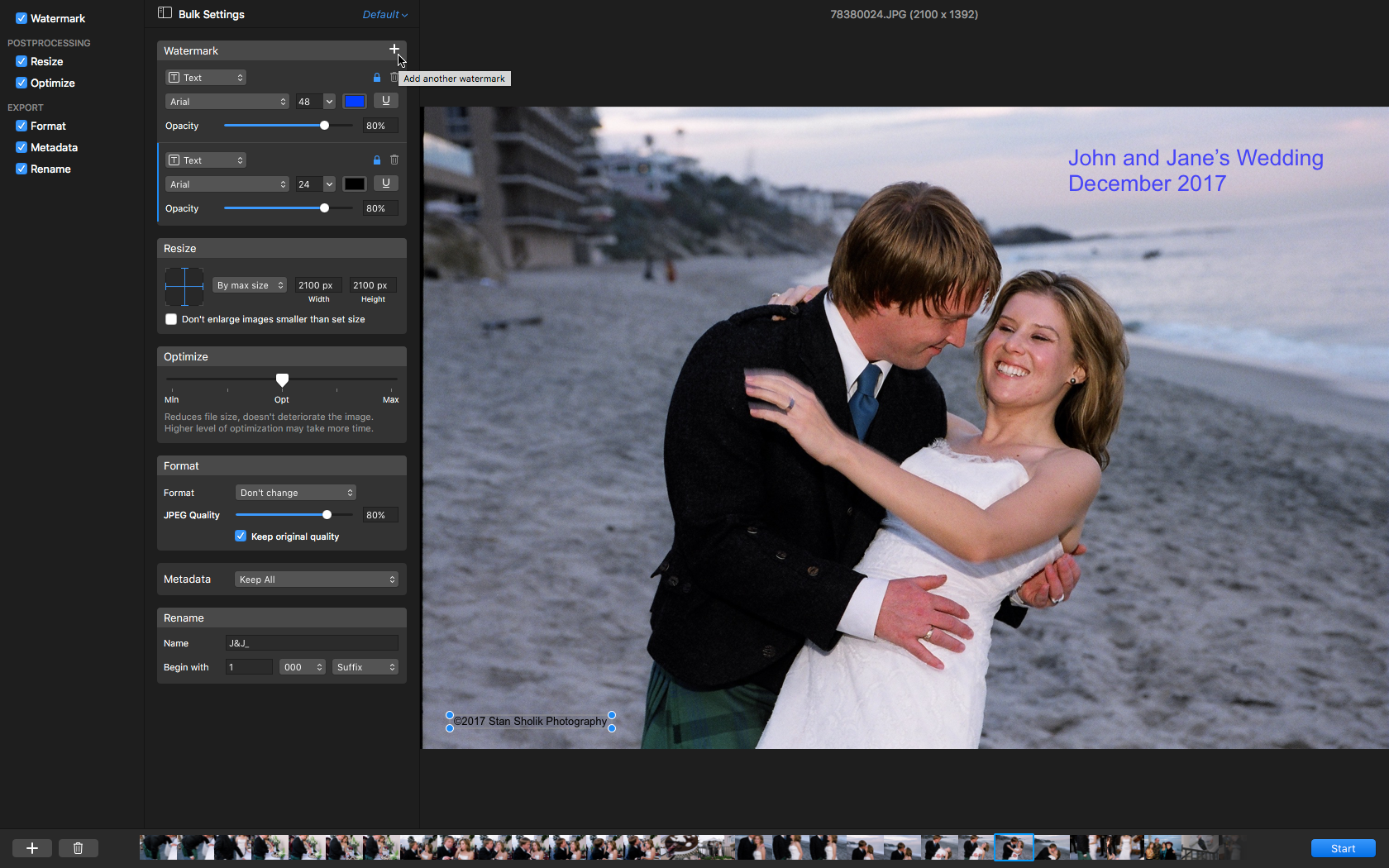Open the blue color swatch of the first watermark
The width and height of the screenshot is (1389, 868).
click(354, 101)
